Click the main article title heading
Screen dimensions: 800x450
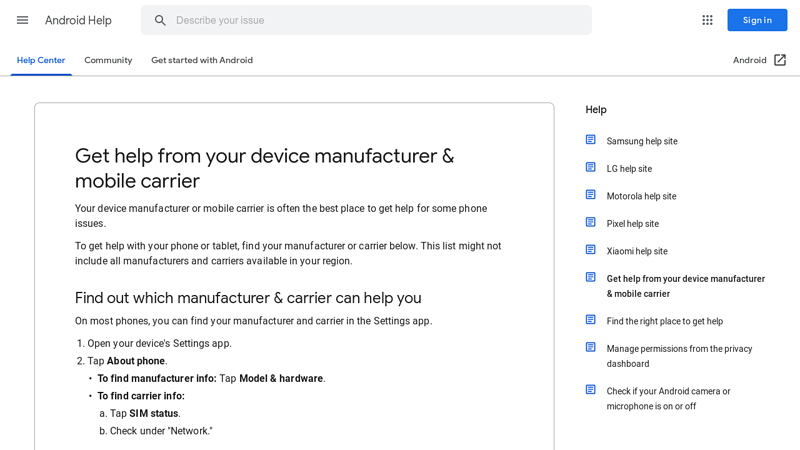264,168
